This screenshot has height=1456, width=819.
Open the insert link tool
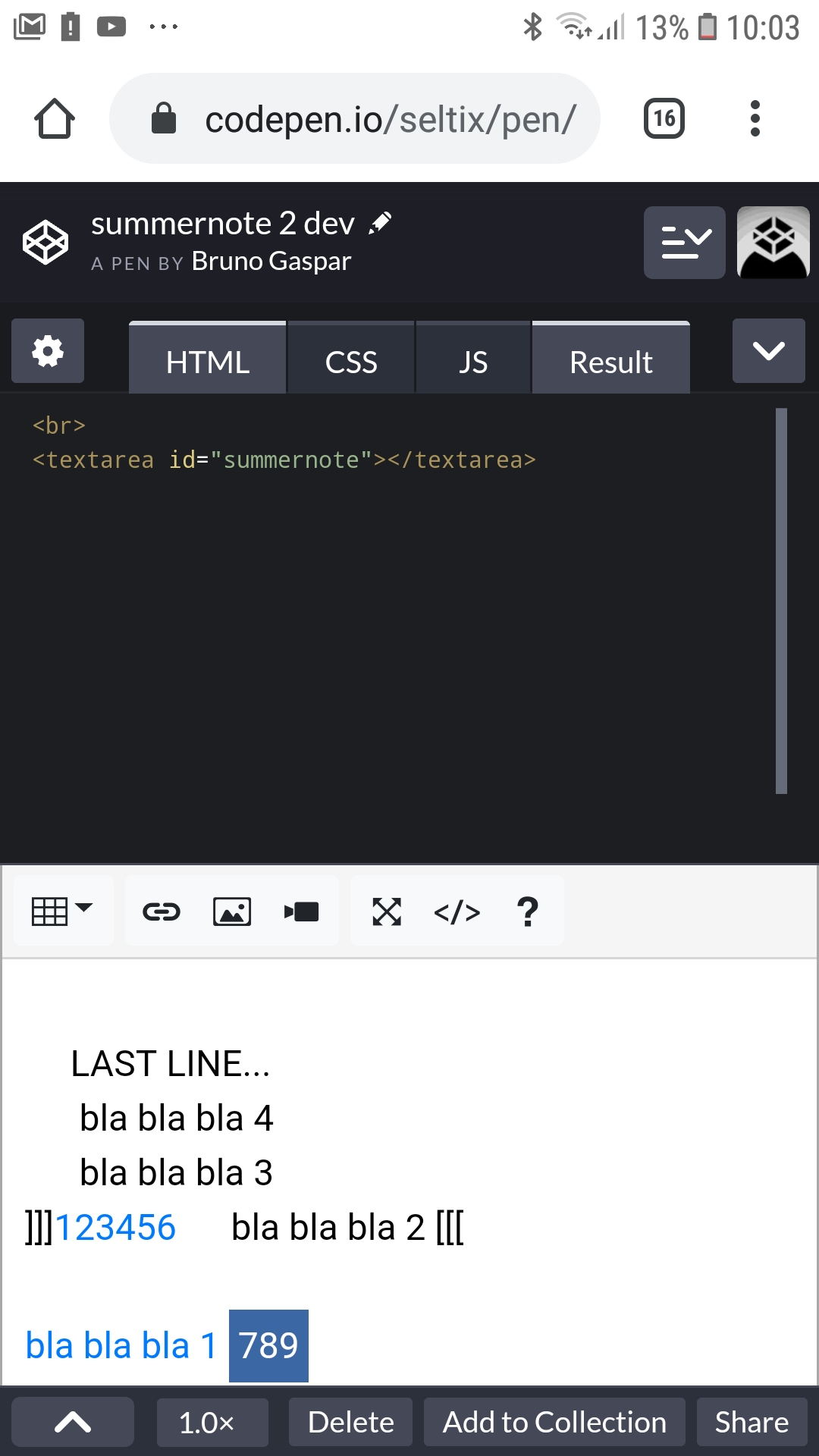point(160,910)
